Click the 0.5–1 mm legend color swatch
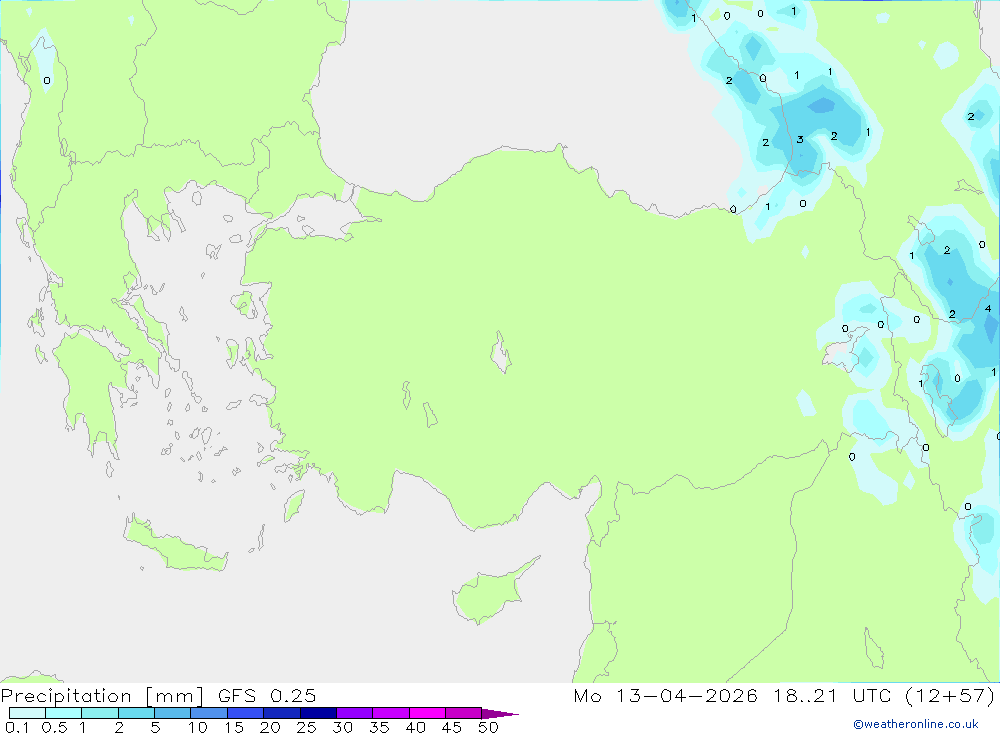The width and height of the screenshot is (1000, 733). (x=63, y=713)
